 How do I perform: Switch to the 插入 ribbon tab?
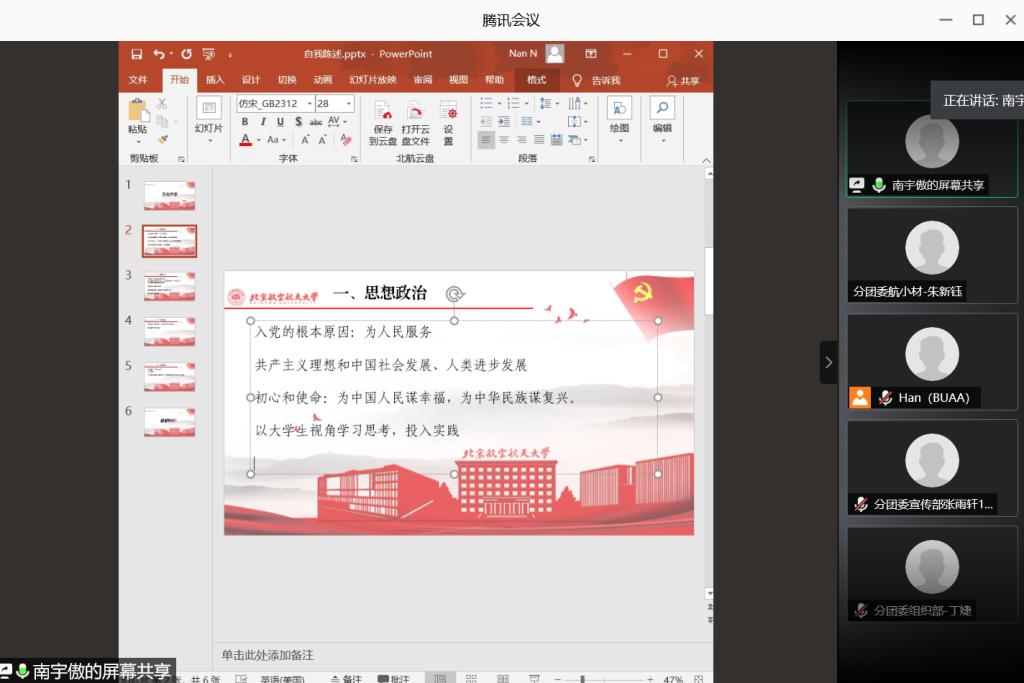215,80
